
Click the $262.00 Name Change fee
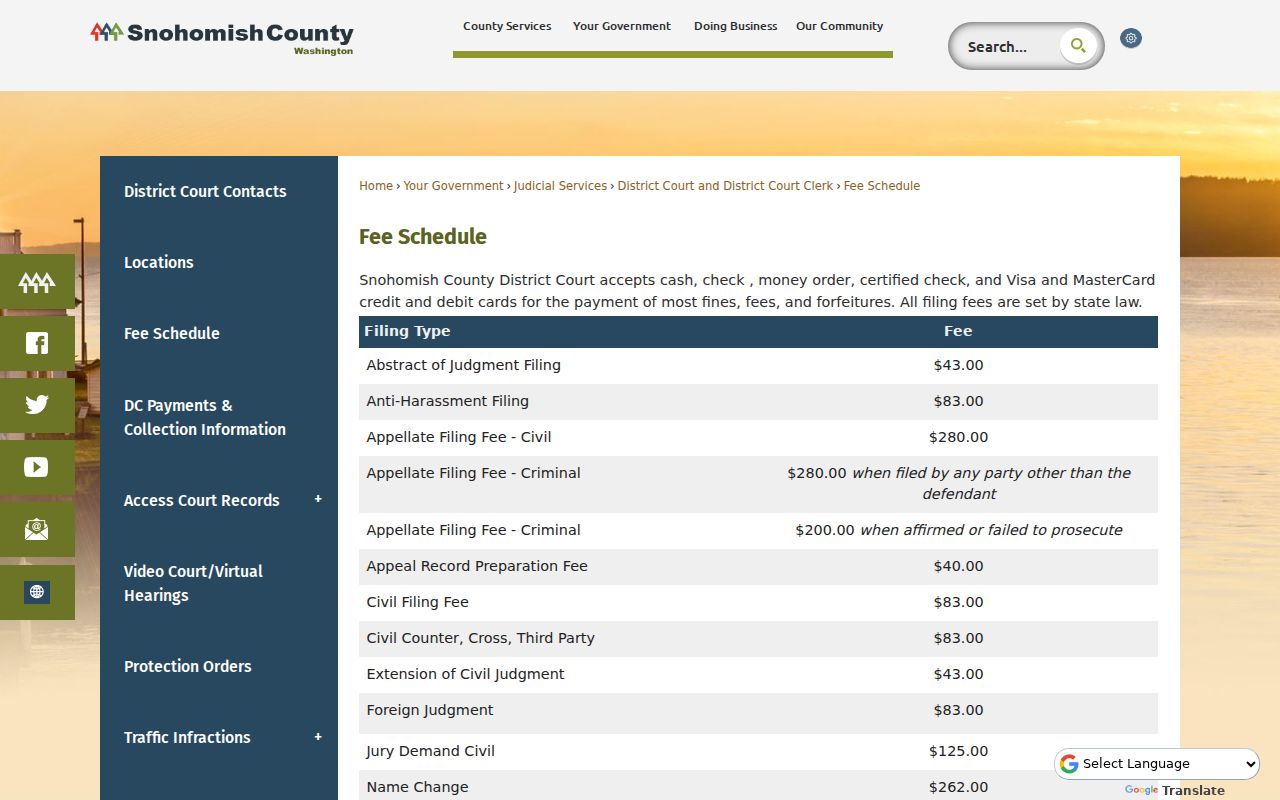point(958,787)
